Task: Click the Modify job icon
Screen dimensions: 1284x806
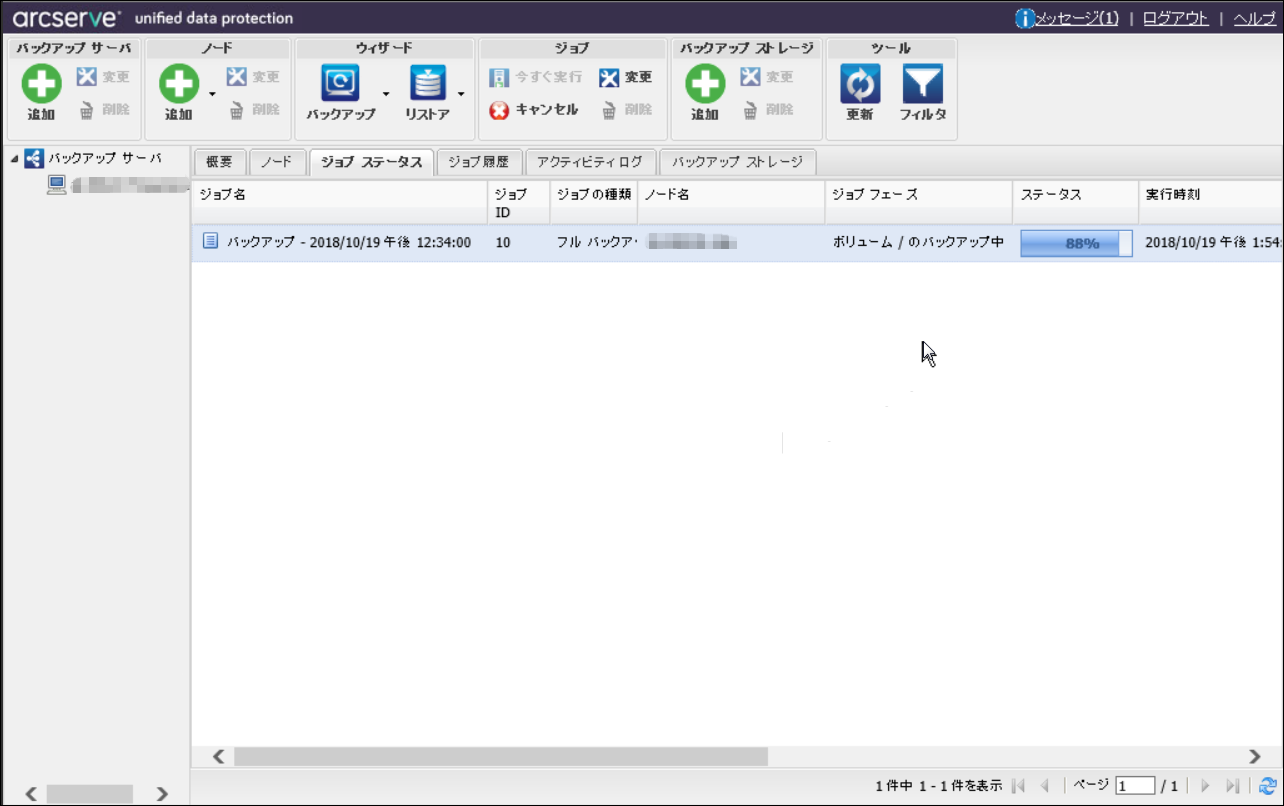Action: pyautogui.click(x=609, y=77)
